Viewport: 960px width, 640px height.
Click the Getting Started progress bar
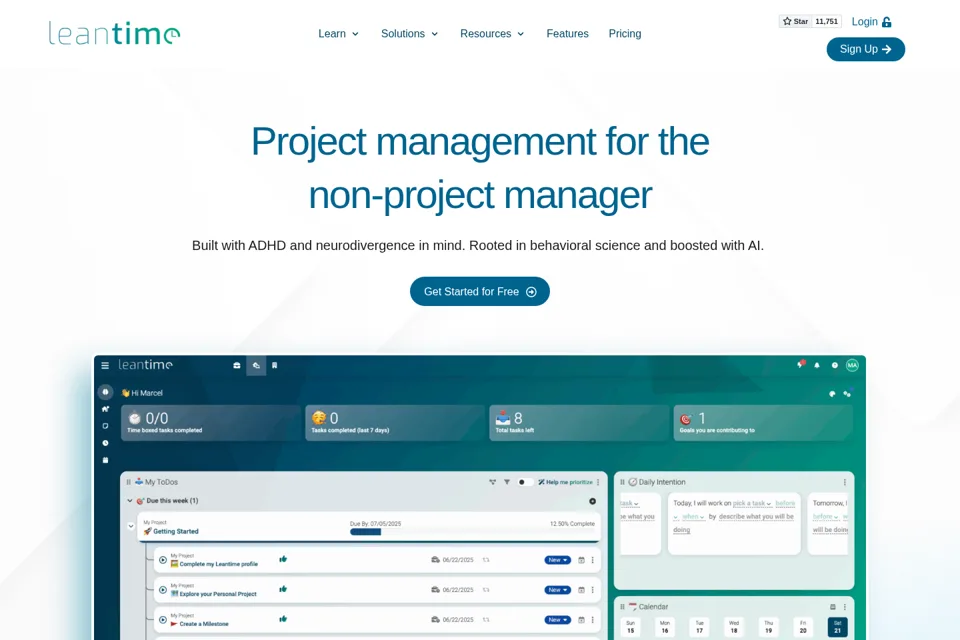[366, 532]
